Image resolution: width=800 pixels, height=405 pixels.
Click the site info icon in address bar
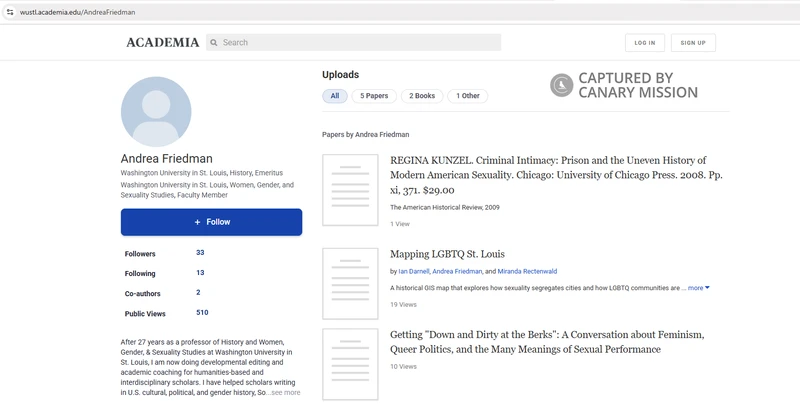tap(10, 12)
